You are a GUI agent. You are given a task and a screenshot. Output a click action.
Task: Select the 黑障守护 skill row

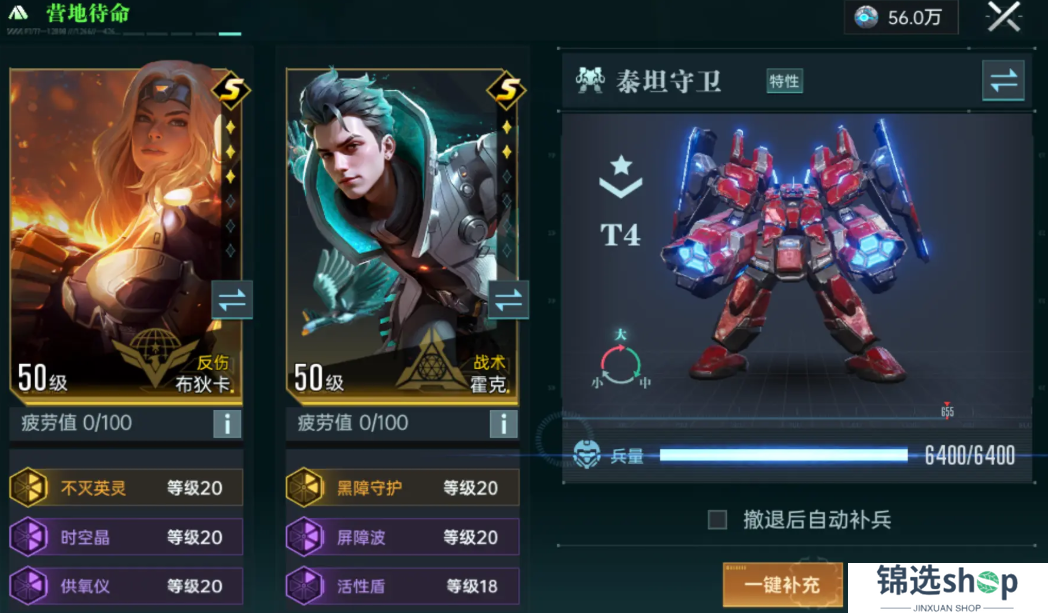click(402, 487)
